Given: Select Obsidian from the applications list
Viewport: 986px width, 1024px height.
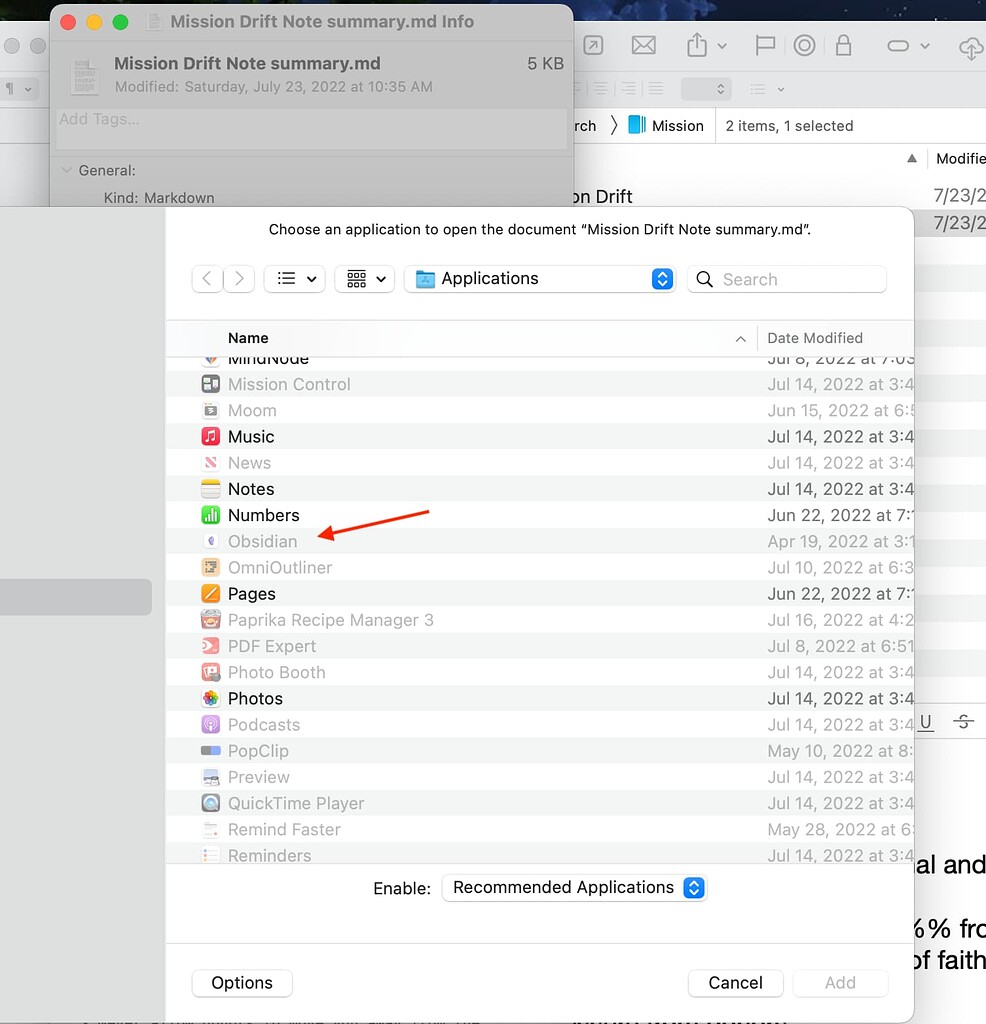Looking at the screenshot, I should pos(263,541).
